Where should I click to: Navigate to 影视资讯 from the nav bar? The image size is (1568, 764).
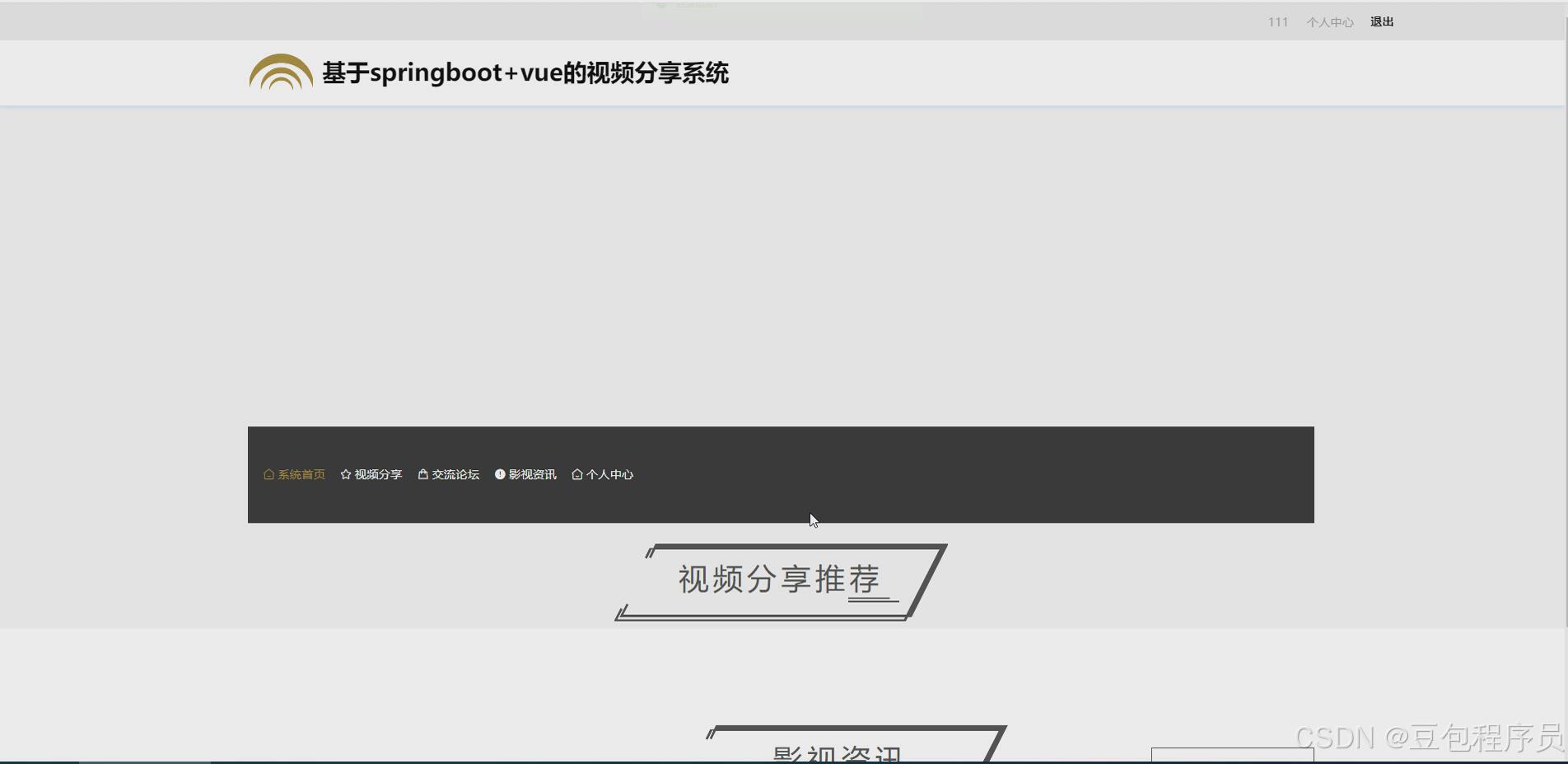[x=531, y=474]
